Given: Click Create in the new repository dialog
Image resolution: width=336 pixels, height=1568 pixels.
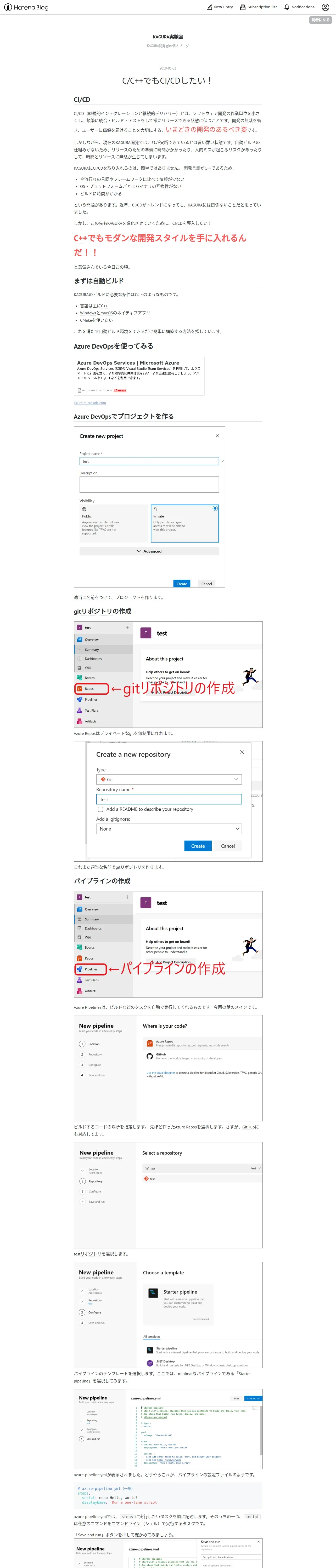Looking at the screenshot, I should point(198,846).
